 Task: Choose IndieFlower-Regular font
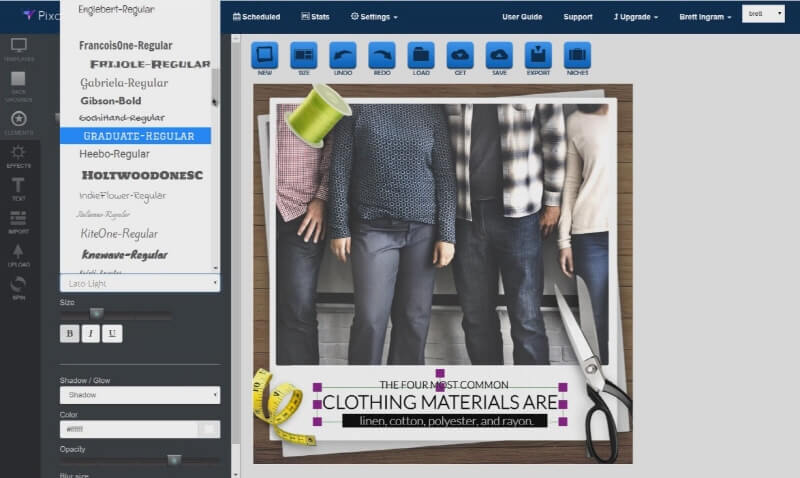(122, 196)
